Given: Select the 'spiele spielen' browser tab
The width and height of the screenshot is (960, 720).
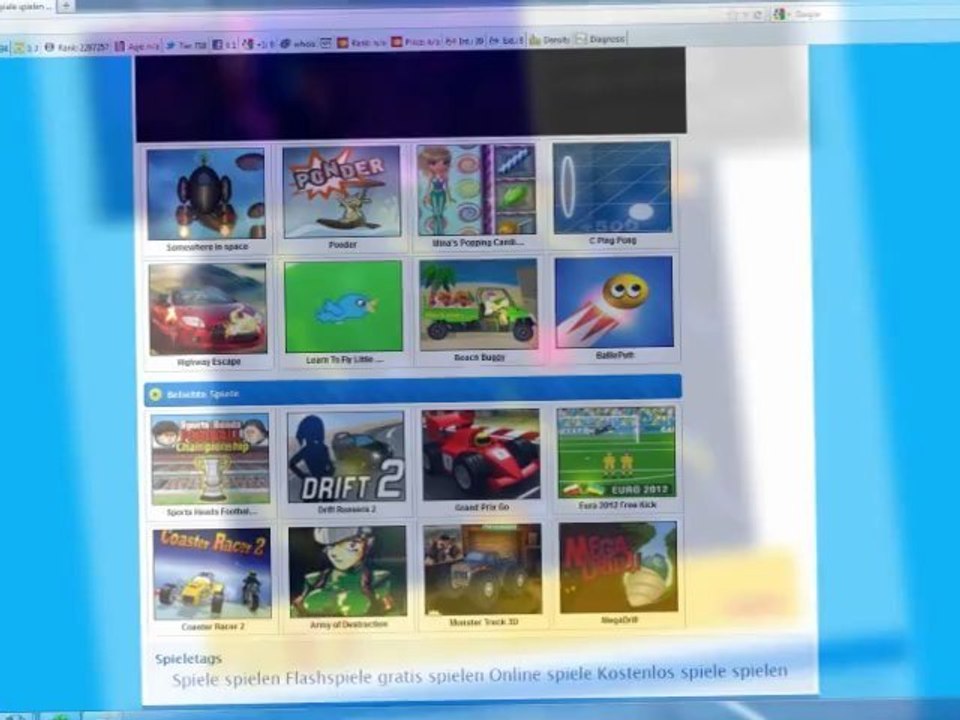Looking at the screenshot, I should tap(26, 7).
